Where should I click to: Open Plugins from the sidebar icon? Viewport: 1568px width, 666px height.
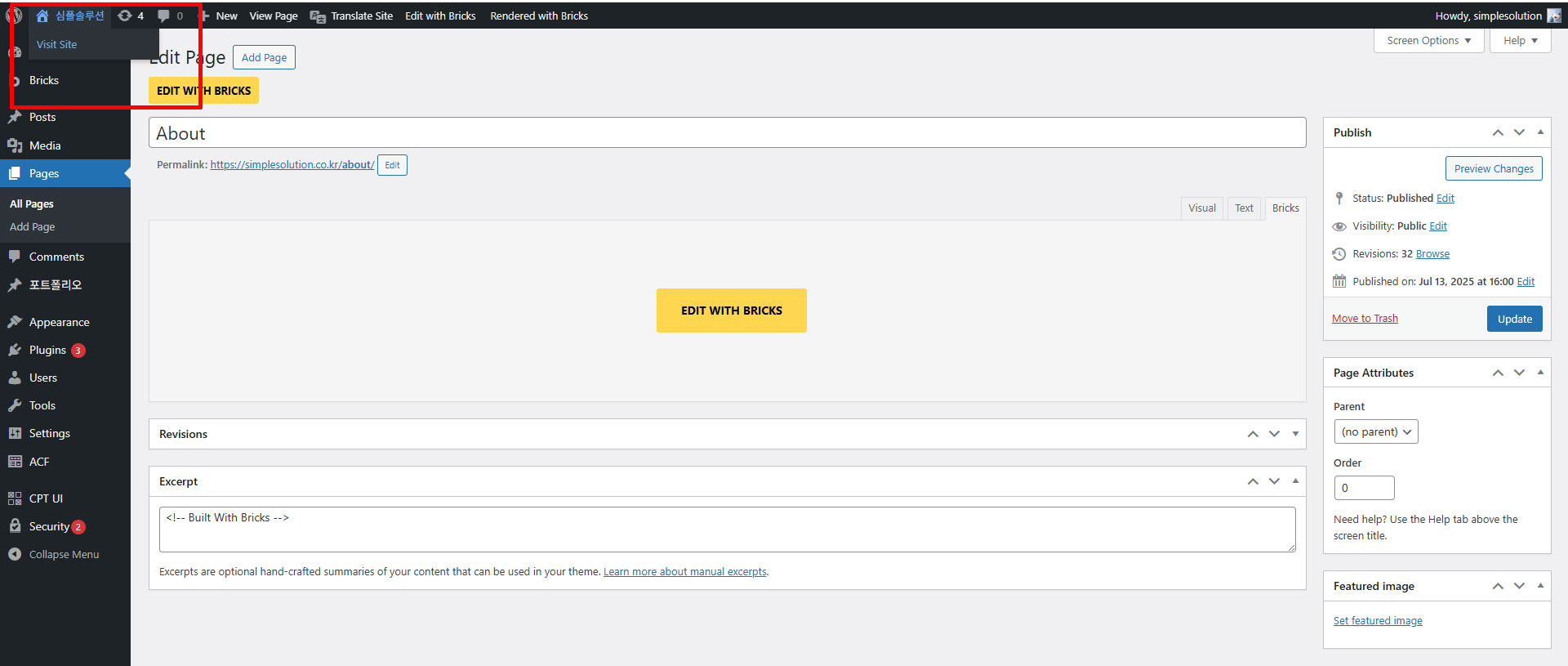click(15, 350)
